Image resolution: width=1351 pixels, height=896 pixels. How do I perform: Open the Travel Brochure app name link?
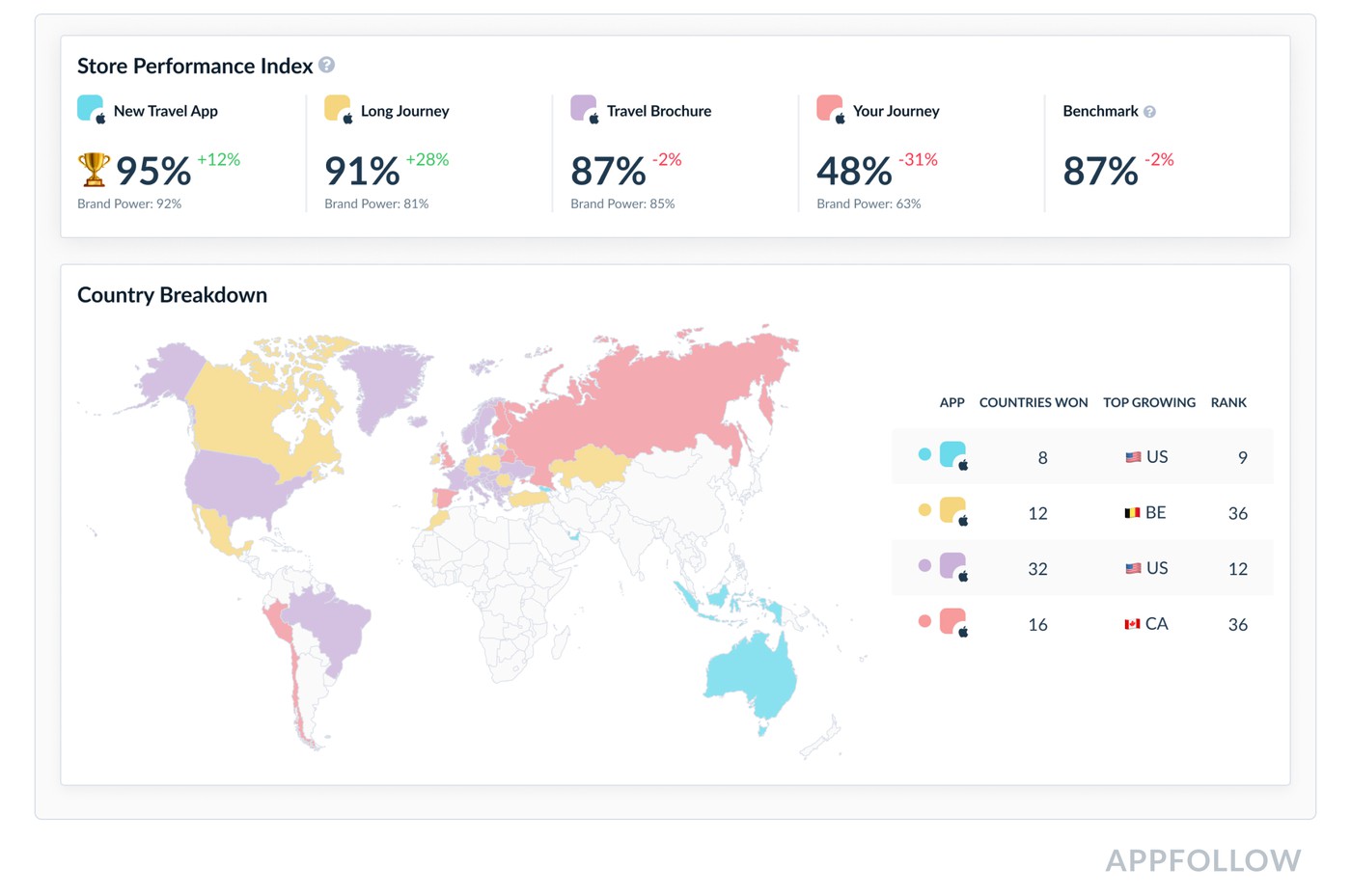(658, 111)
